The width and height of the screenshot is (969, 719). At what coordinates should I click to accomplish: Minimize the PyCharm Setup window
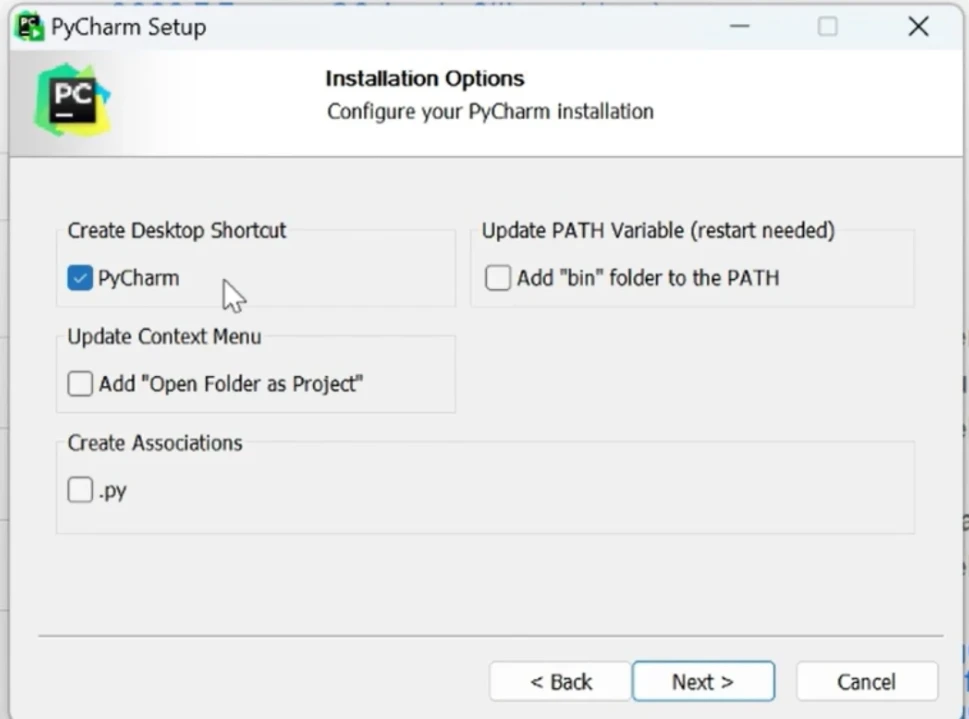click(x=739, y=27)
